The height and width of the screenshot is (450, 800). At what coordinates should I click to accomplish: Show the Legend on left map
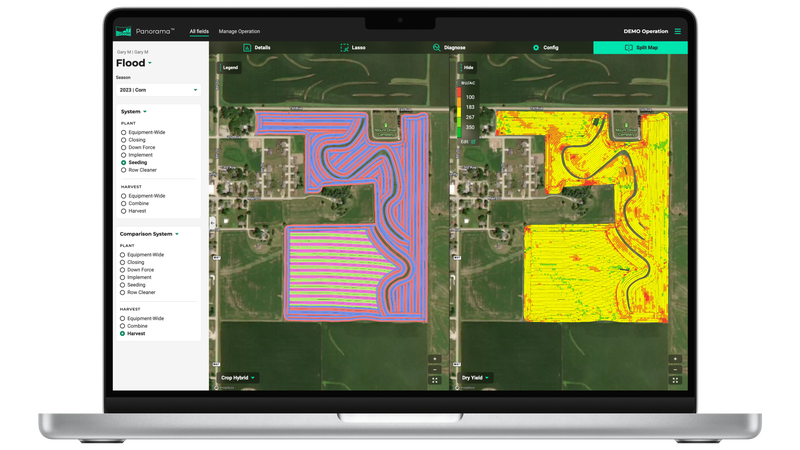coord(229,67)
